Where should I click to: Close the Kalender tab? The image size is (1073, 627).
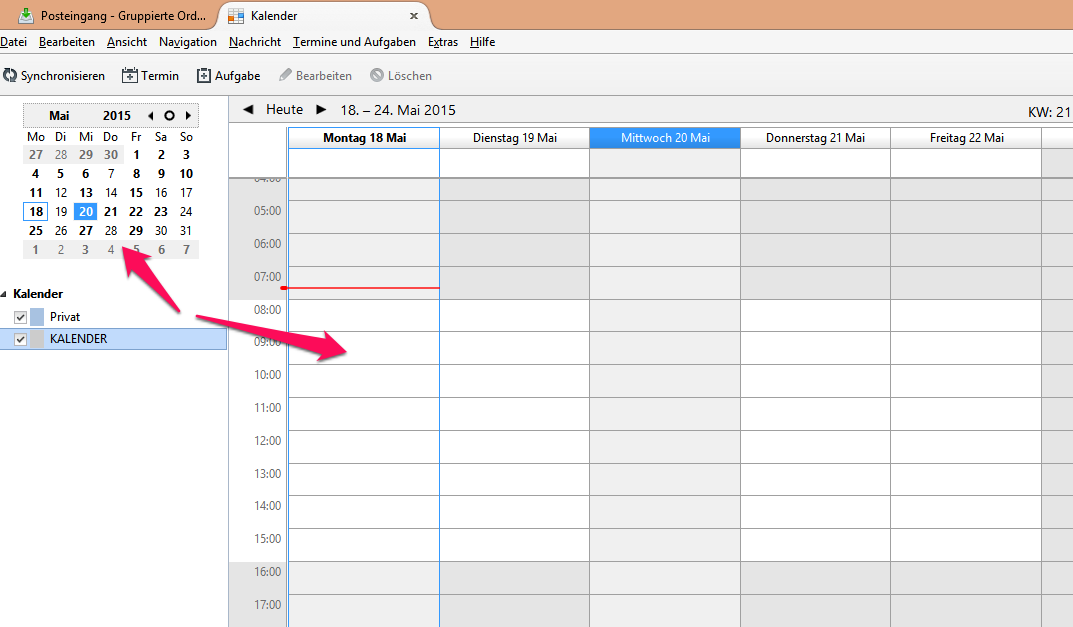coord(413,16)
